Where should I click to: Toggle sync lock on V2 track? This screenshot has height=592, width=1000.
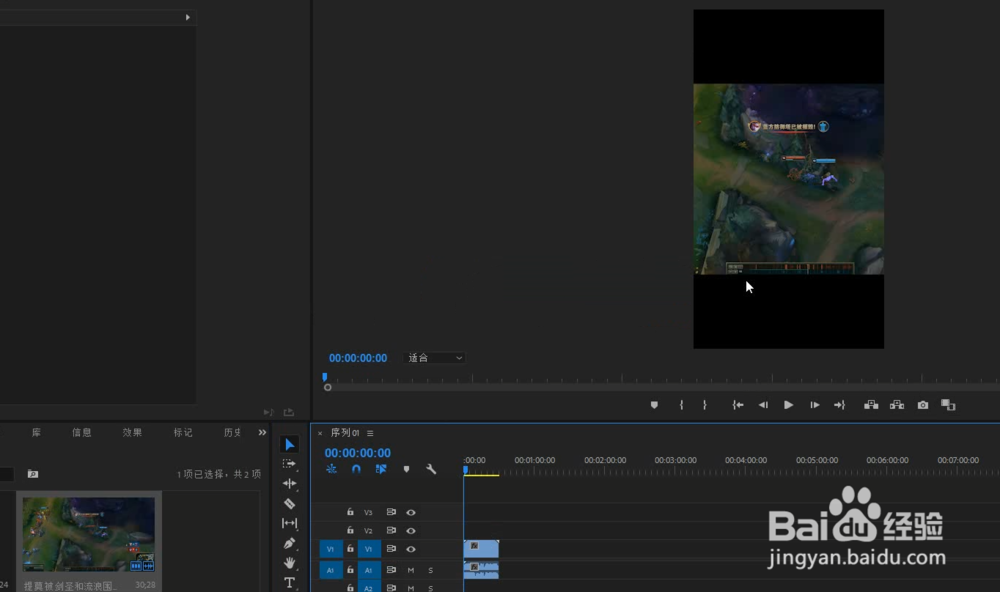pos(391,530)
